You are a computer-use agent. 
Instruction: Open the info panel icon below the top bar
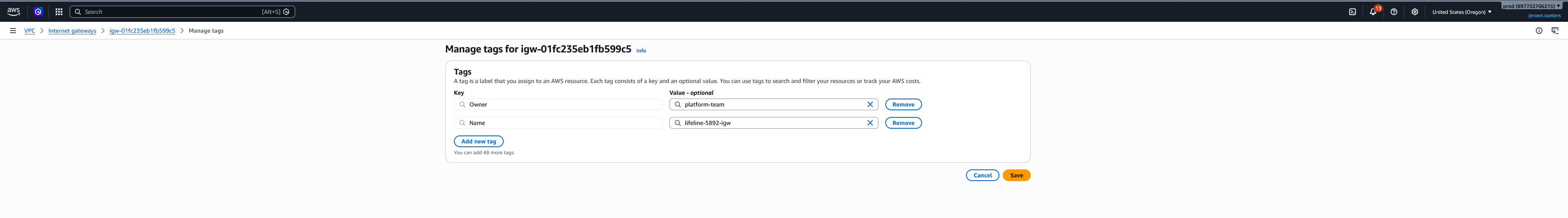[1539, 31]
